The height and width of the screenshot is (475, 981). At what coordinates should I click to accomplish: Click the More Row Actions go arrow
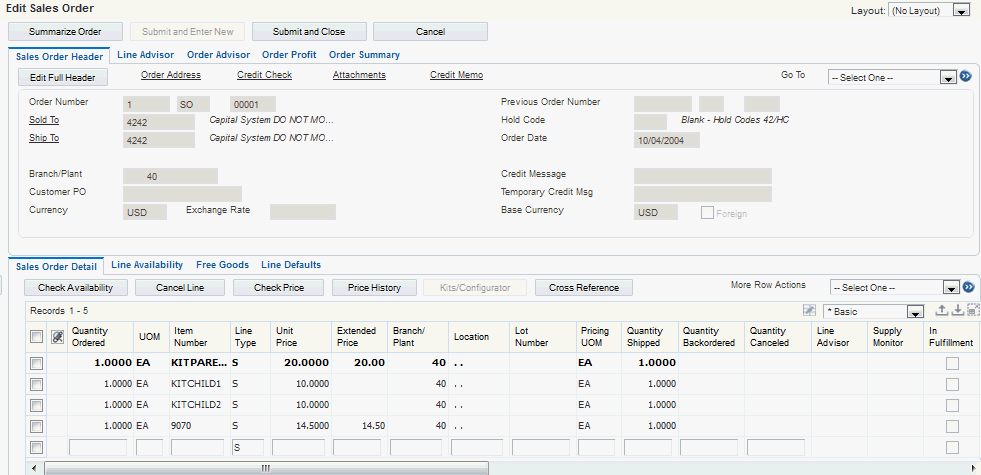click(968, 287)
